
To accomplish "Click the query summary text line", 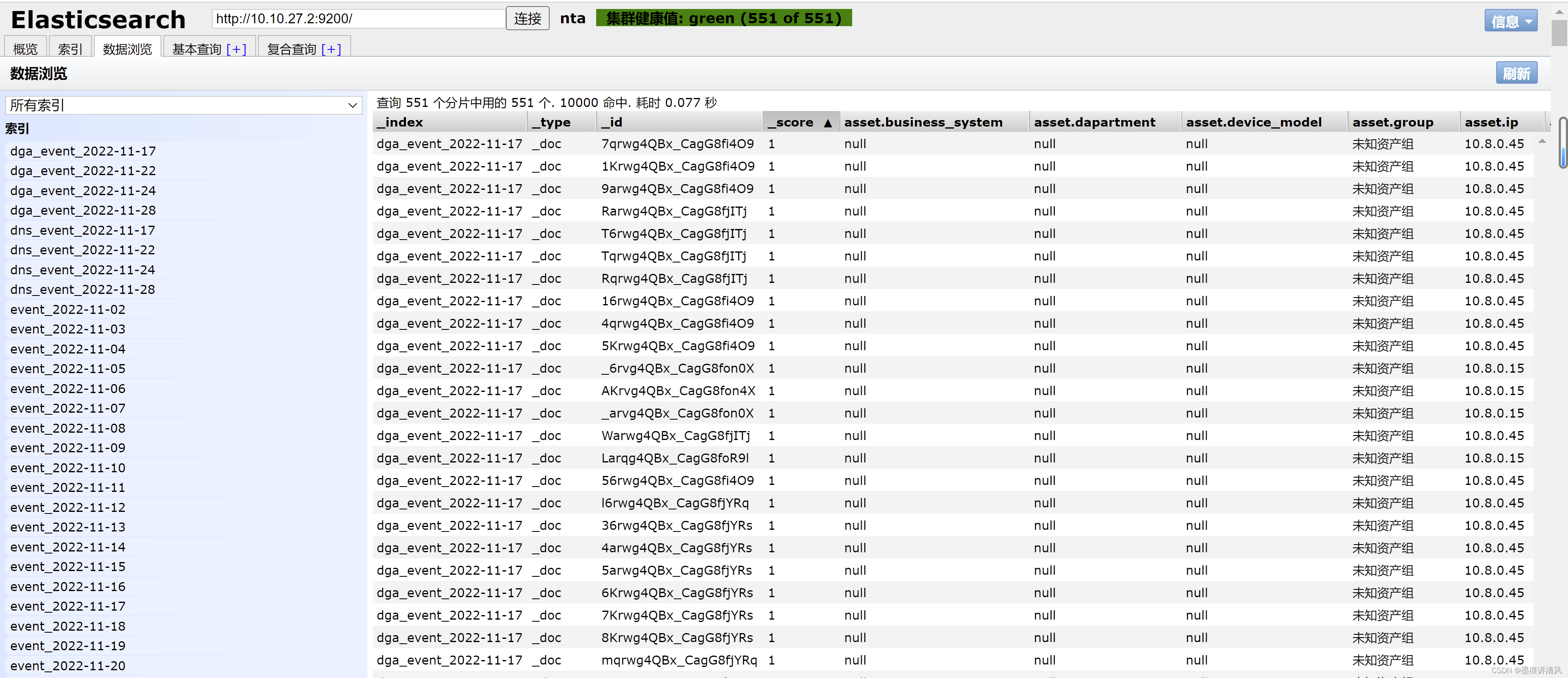I will pos(546,102).
